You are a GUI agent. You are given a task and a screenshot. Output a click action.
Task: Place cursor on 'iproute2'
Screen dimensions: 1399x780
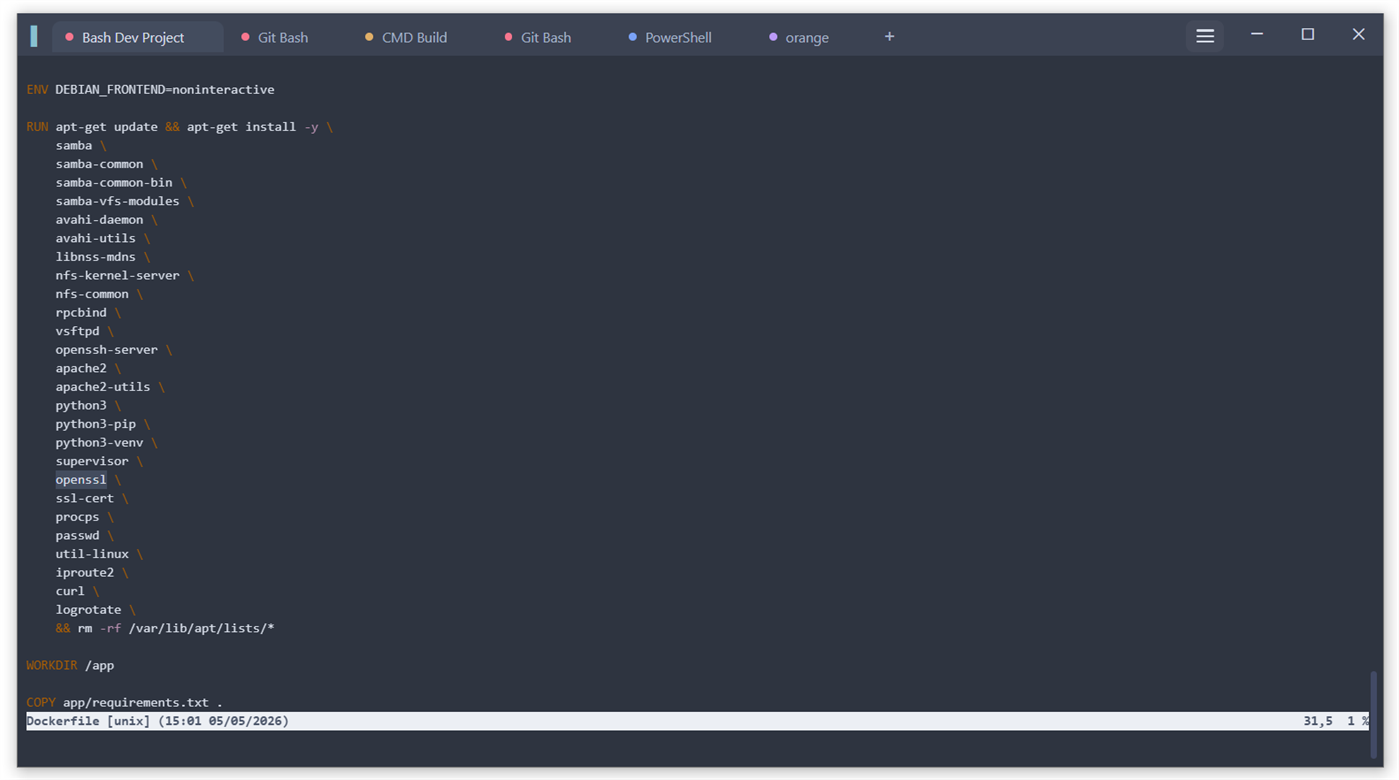[85, 573]
